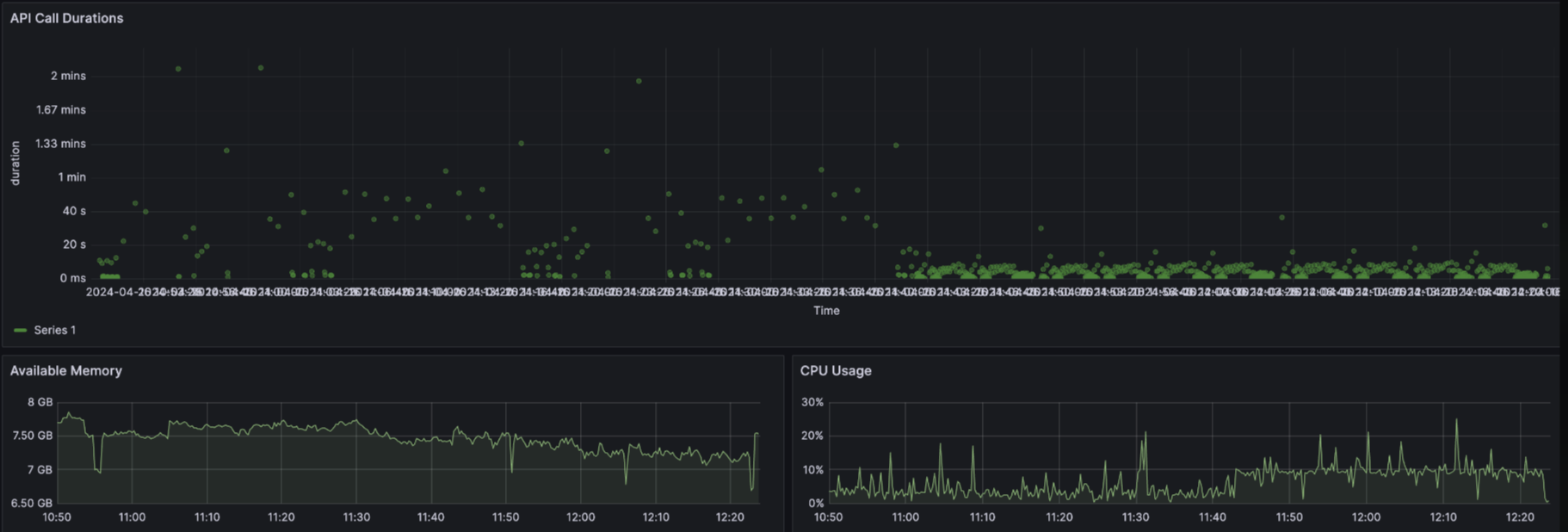Viewport: 1568px width, 532px height.
Task: Click the vertical 'duration' axis title
Action: pos(15,164)
